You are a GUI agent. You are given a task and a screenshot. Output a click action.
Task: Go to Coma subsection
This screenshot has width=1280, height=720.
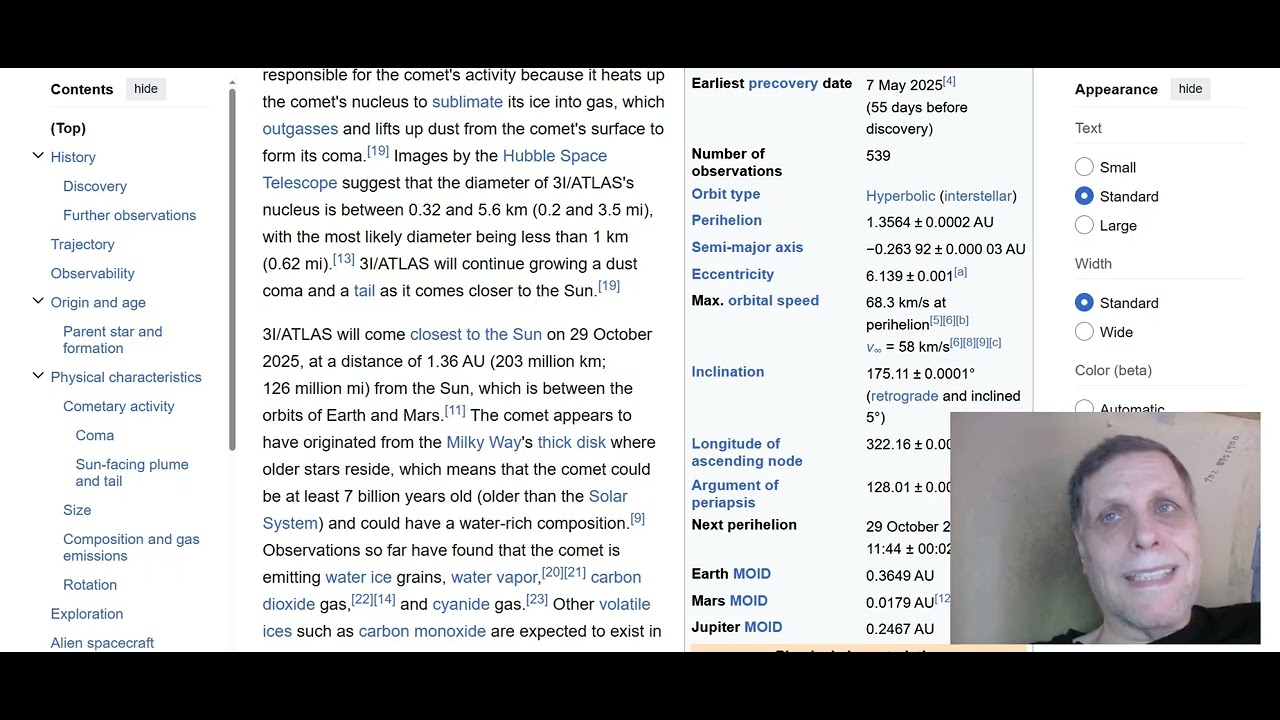95,435
